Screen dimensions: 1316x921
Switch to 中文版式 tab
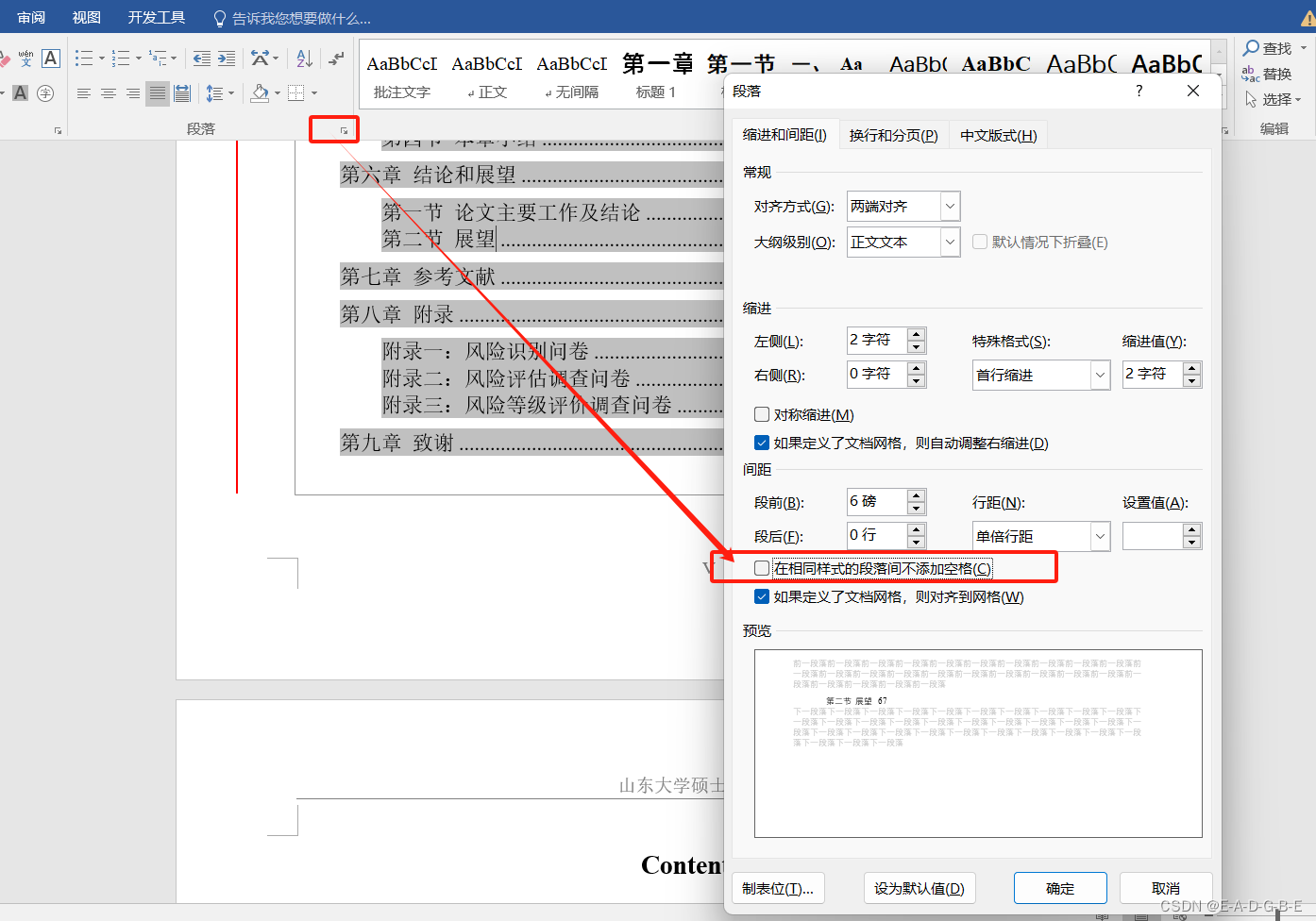click(998, 135)
